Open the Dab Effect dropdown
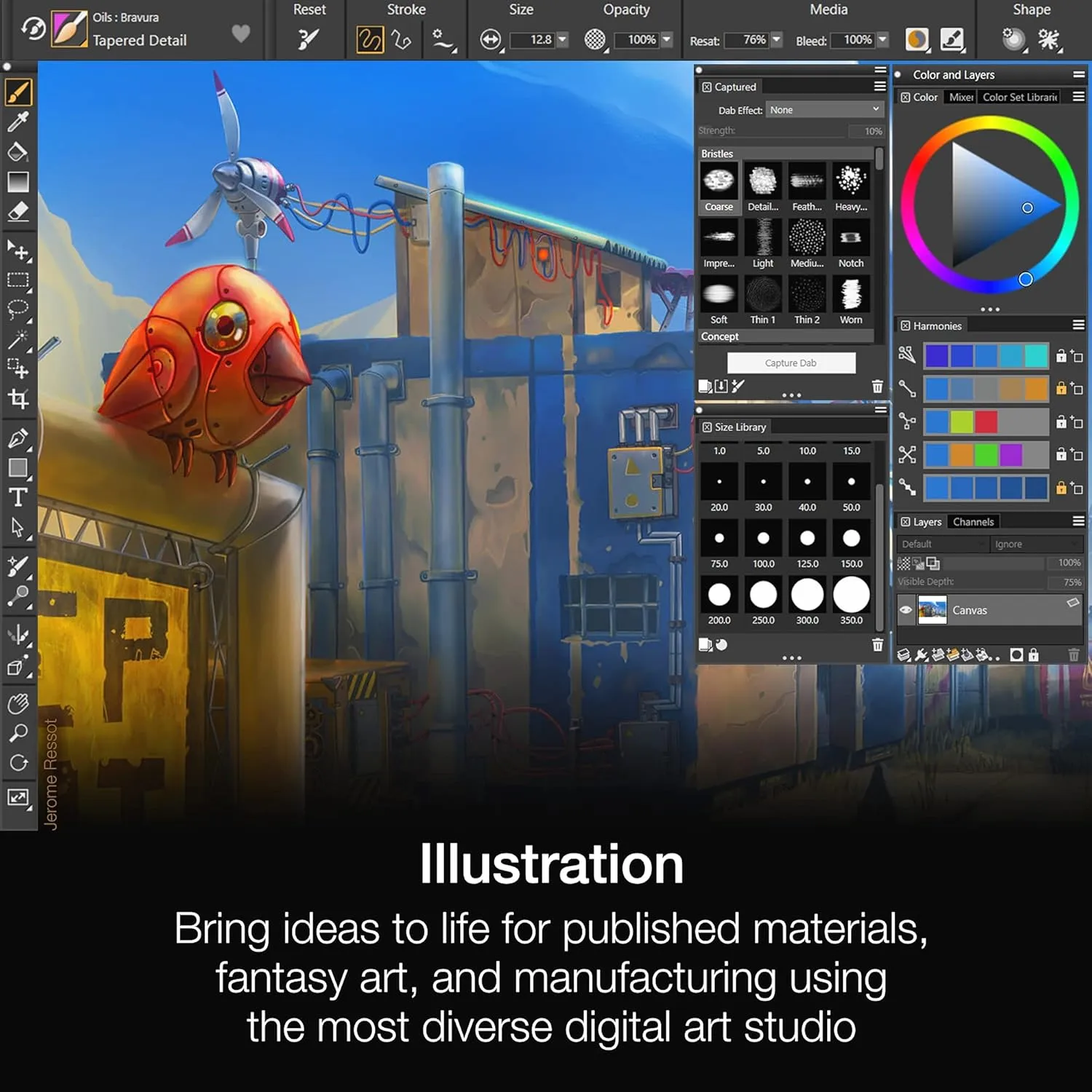 point(823,109)
